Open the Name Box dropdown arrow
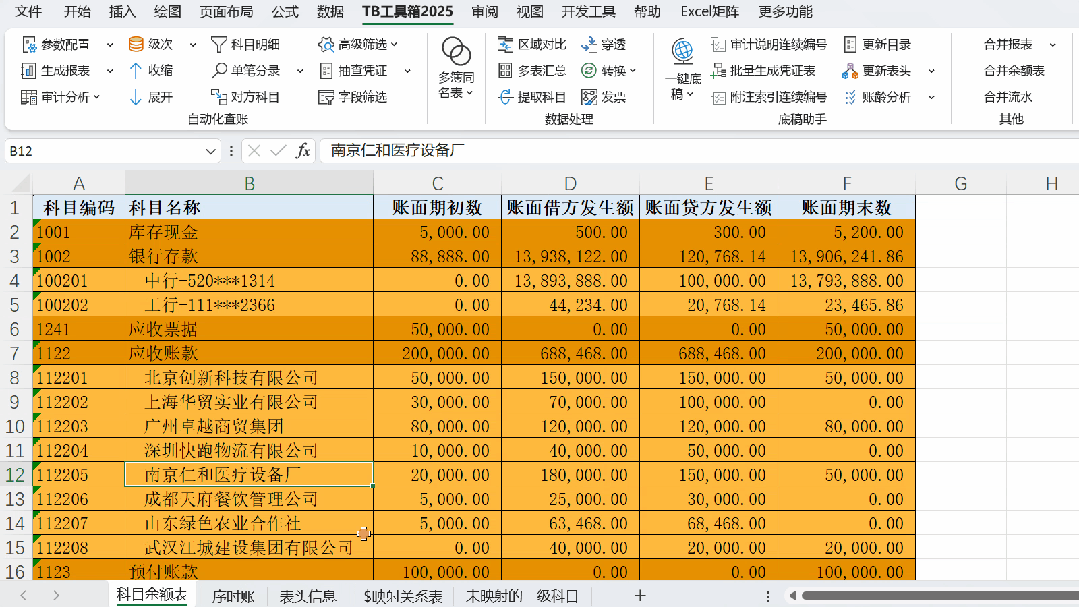The height and width of the screenshot is (607, 1079). click(x=211, y=151)
